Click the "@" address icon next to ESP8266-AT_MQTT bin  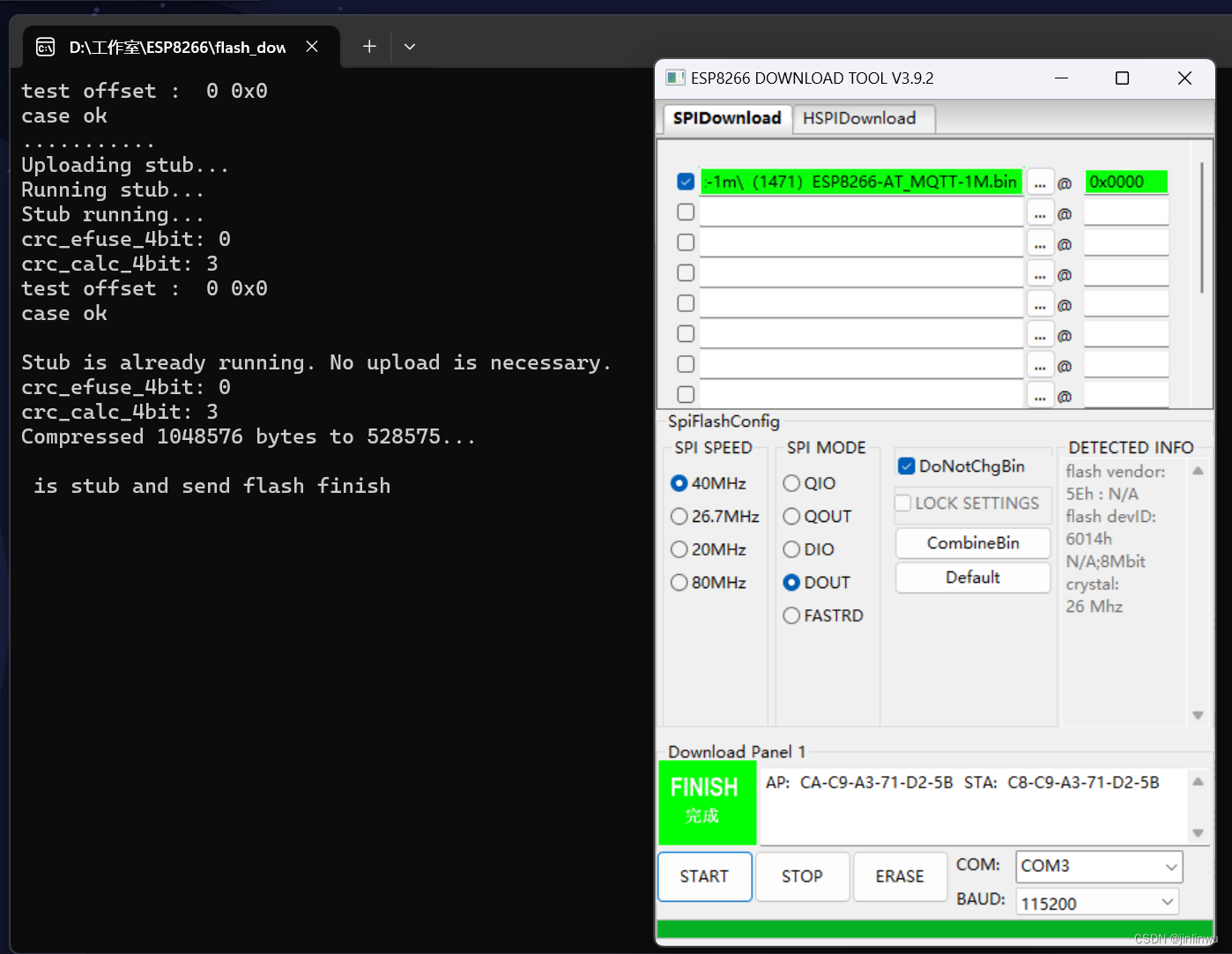point(1065,183)
